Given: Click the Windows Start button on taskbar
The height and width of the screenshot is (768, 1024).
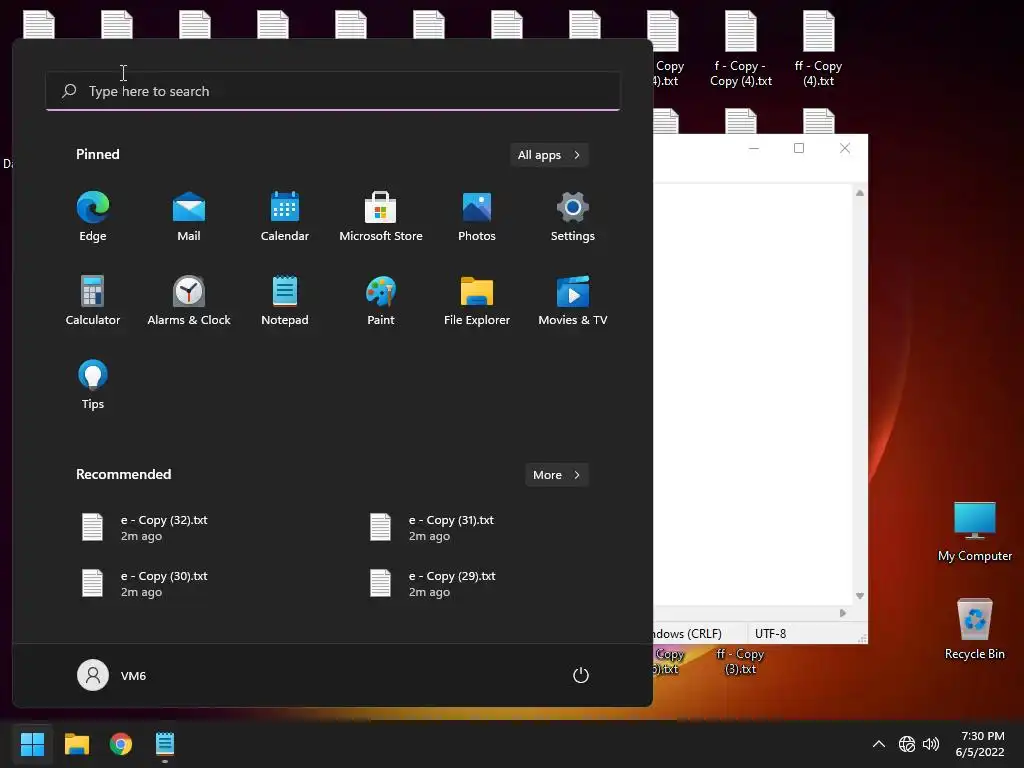Looking at the screenshot, I should (x=32, y=744).
